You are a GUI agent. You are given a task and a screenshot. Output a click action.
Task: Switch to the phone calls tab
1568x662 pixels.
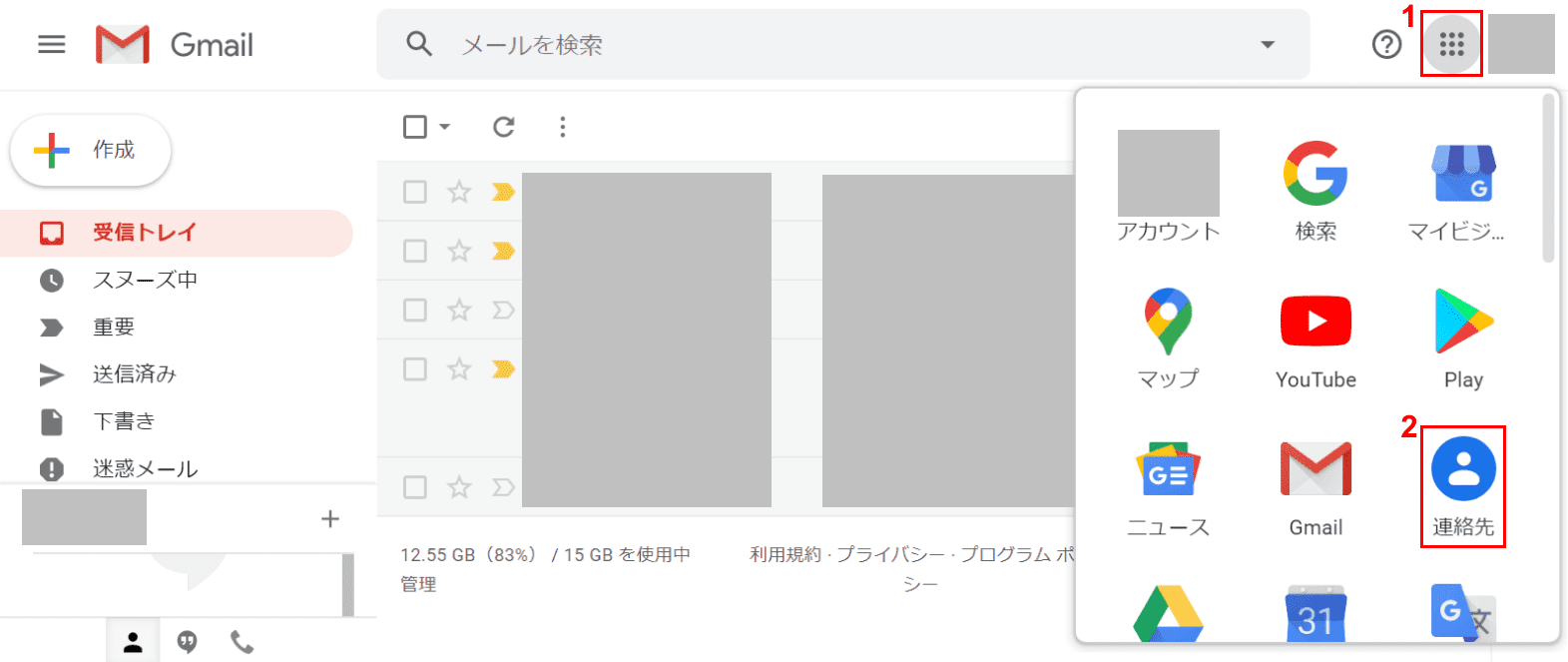[x=242, y=642]
